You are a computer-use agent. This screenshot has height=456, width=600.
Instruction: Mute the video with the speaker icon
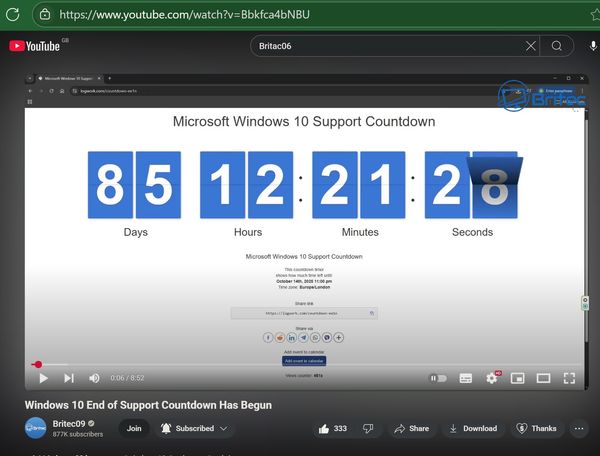click(x=94, y=378)
